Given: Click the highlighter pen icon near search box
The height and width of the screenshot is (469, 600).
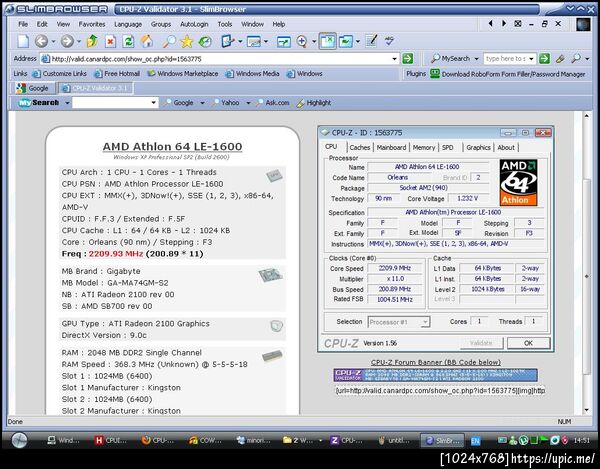Looking at the screenshot, I should 560,59.
